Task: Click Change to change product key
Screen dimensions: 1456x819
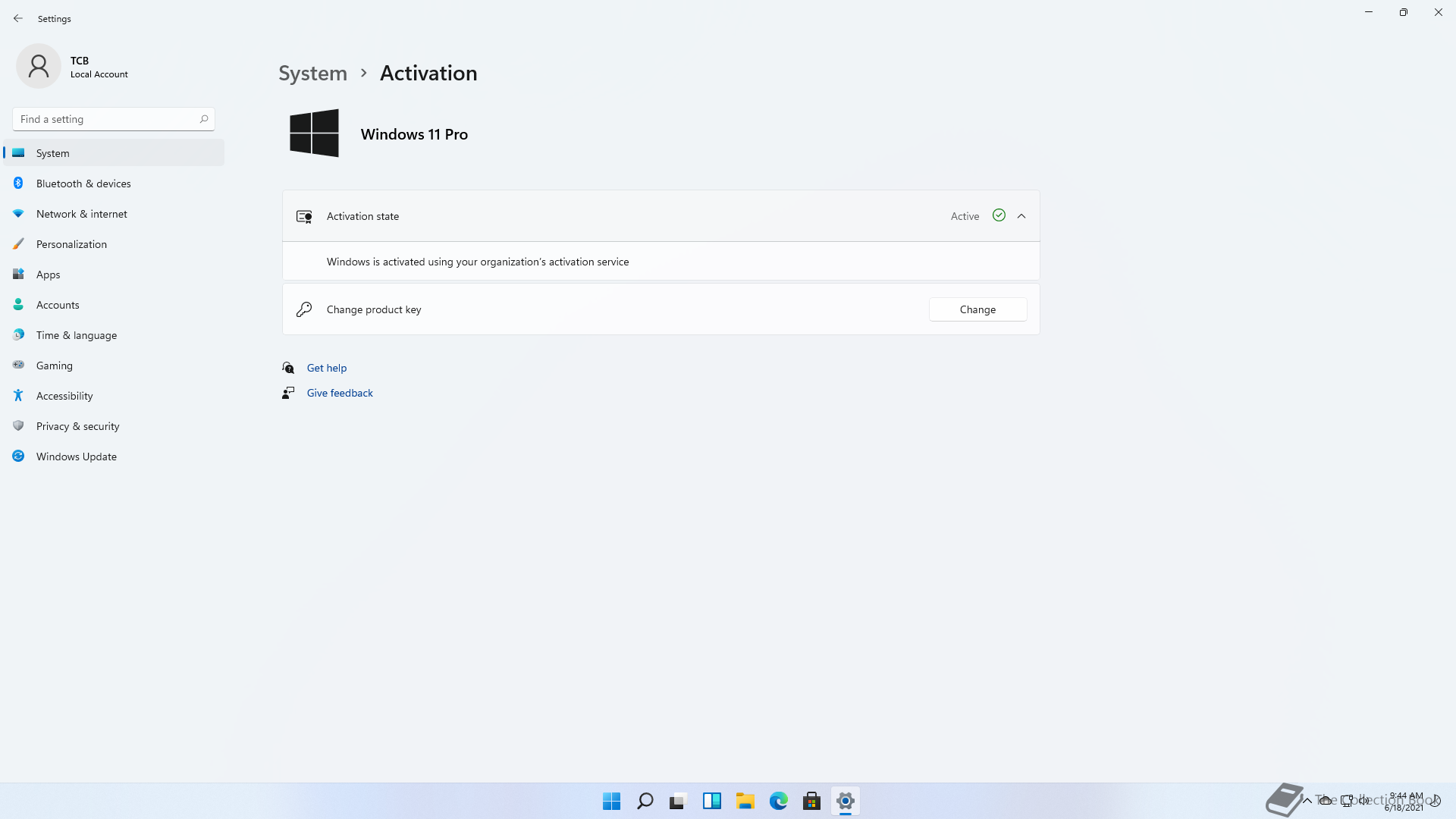Action: (977, 309)
